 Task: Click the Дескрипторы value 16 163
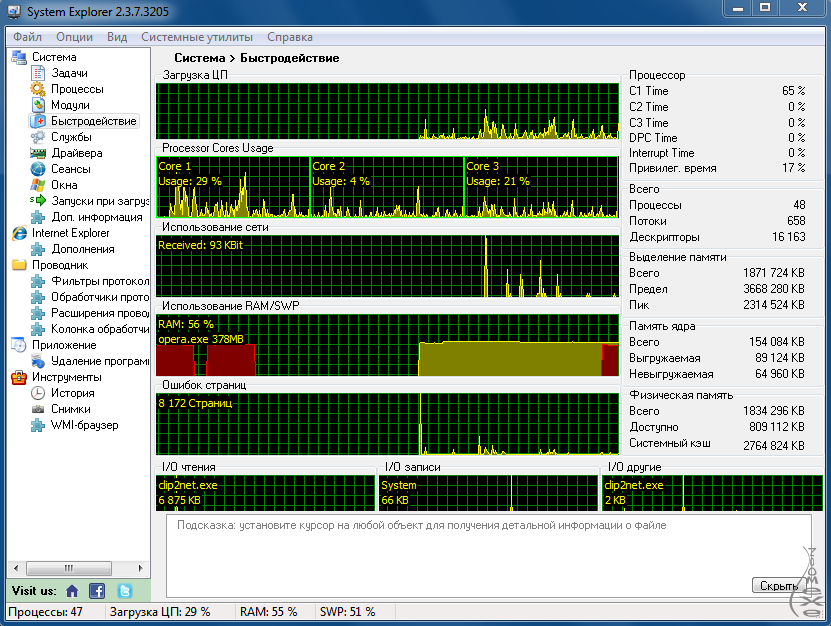click(x=789, y=237)
